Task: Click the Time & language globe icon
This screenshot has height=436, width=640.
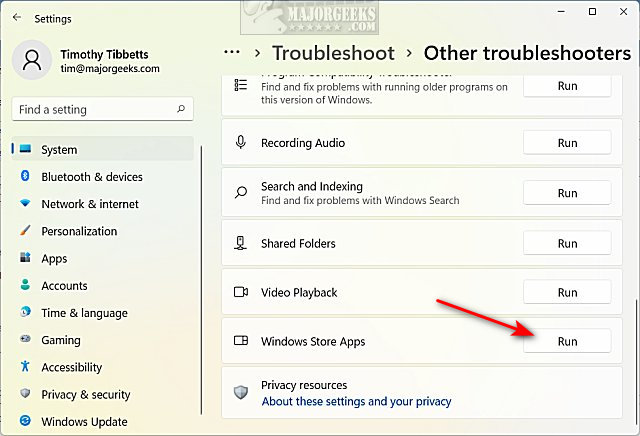Action: 25,312
